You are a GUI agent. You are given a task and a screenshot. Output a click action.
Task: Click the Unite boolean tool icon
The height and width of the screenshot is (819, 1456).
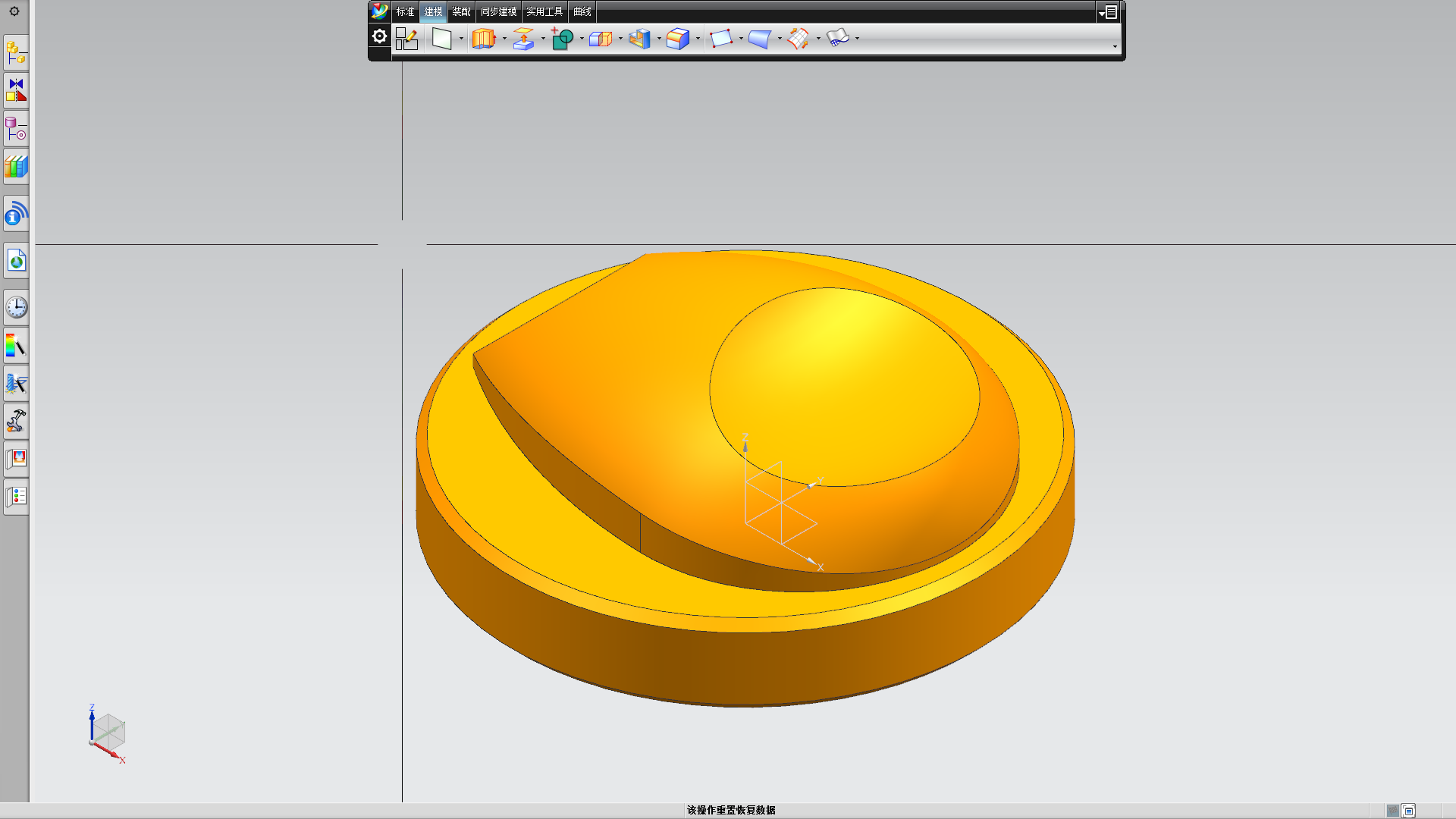pyautogui.click(x=562, y=39)
